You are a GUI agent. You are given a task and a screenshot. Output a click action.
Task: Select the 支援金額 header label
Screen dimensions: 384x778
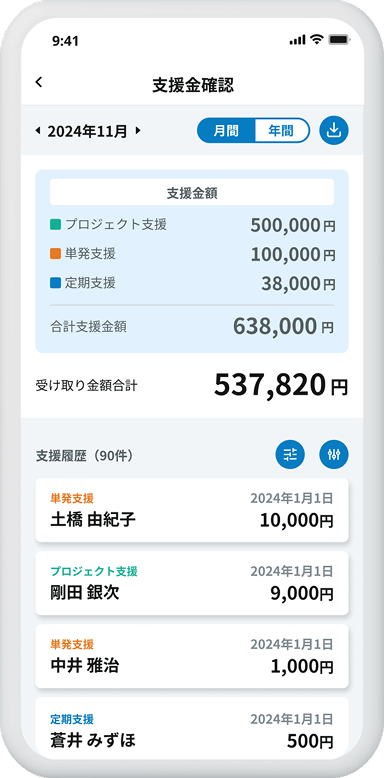192,194
